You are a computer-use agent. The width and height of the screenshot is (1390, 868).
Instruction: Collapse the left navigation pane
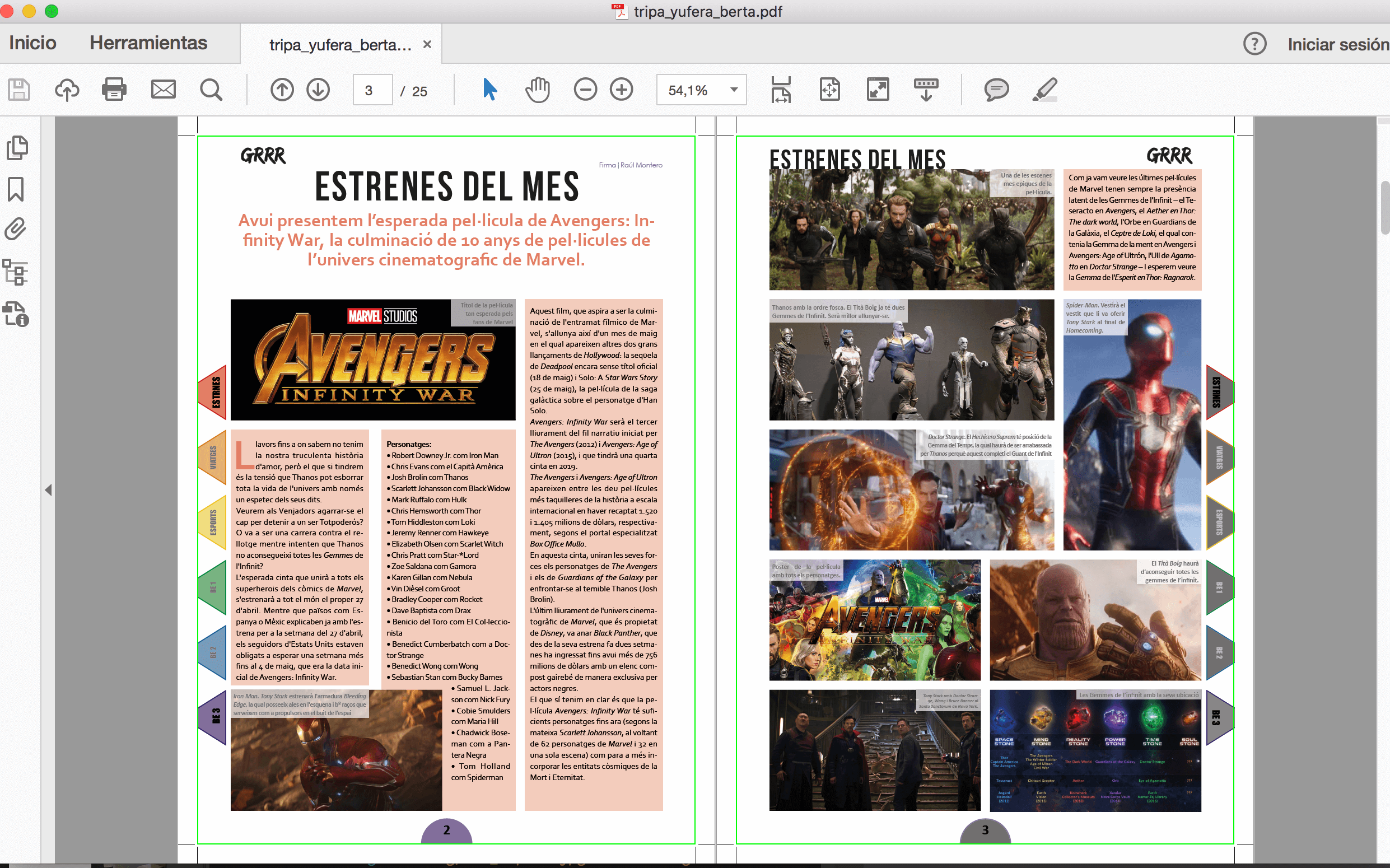[x=48, y=490]
